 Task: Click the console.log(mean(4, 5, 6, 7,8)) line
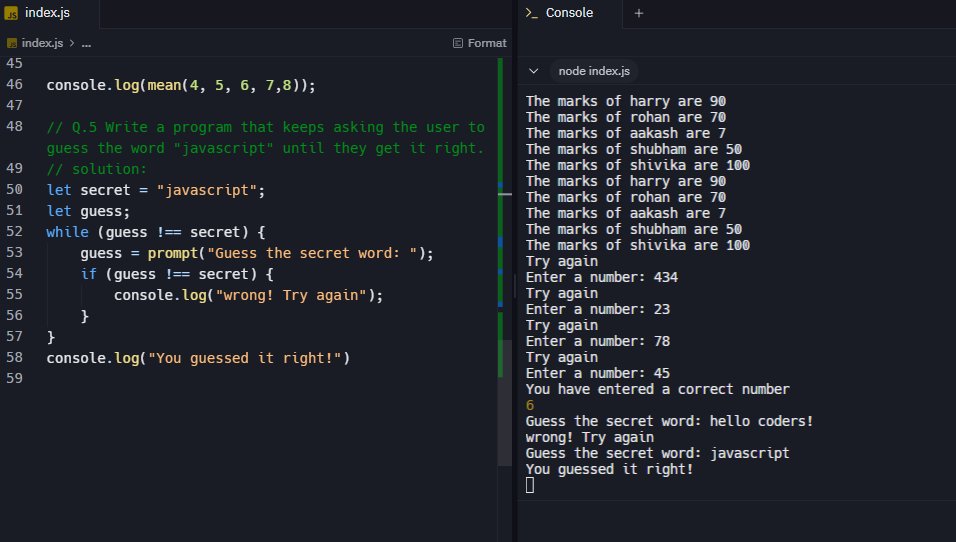tap(181, 85)
